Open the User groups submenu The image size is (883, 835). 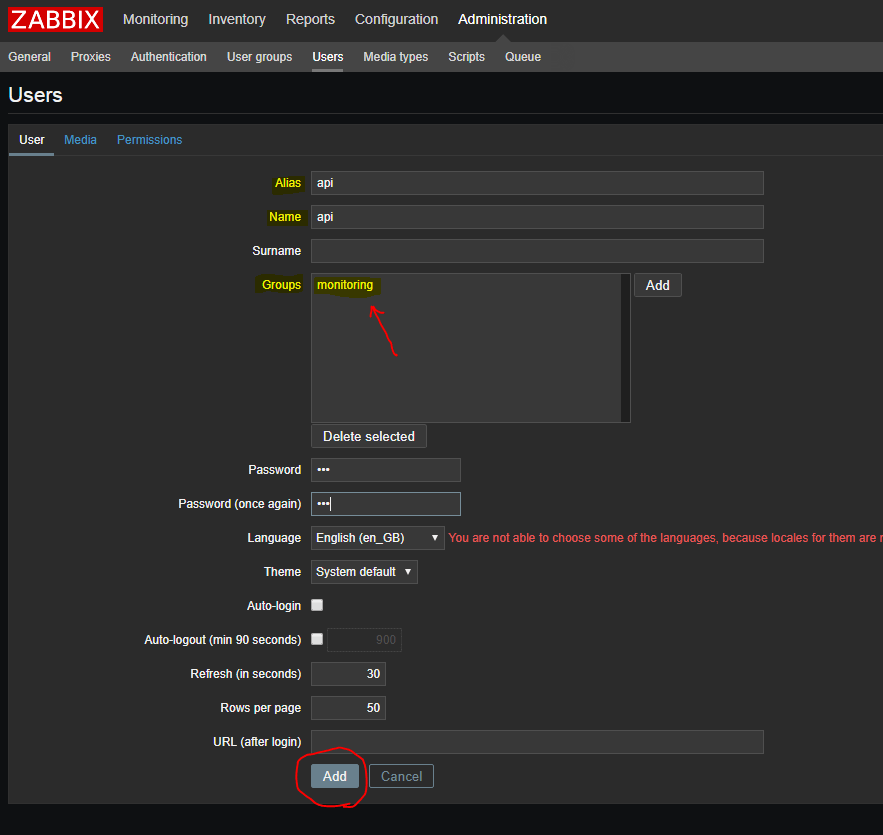(259, 57)
